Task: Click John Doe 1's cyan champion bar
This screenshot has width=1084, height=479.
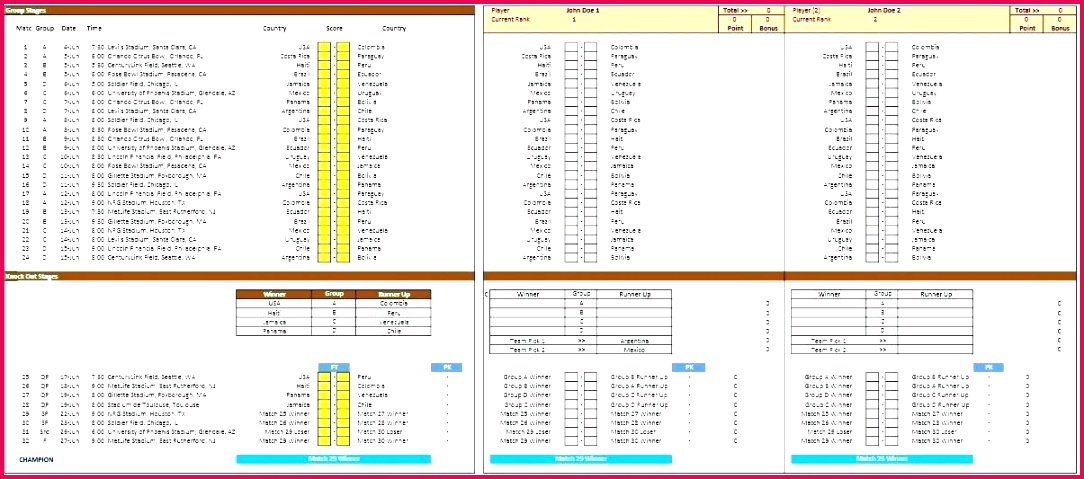Action: click(x=581, y=459)
